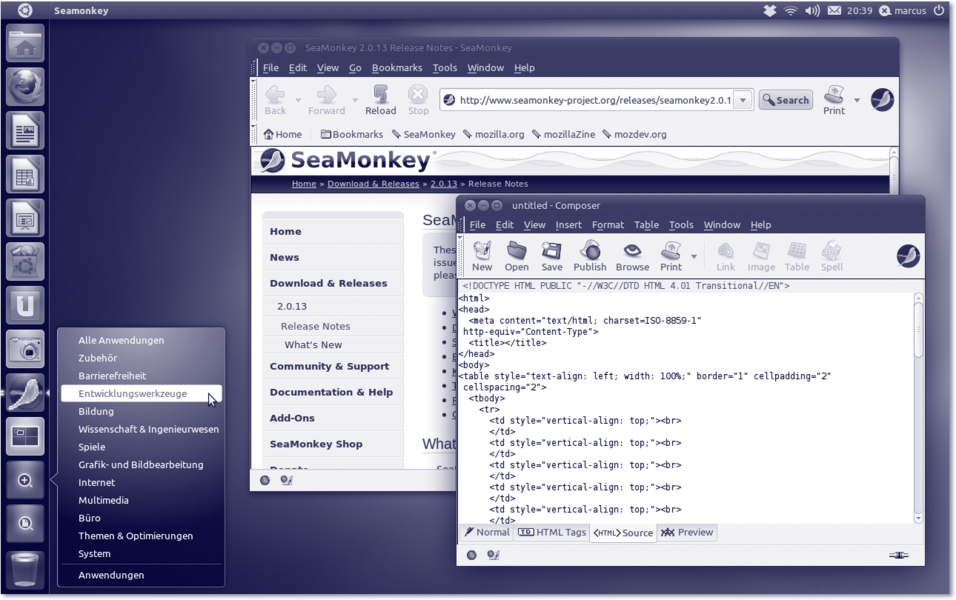Click the Browse icon in Composer
The height and width of the screenshot is (600, 956).
[632, 255]
